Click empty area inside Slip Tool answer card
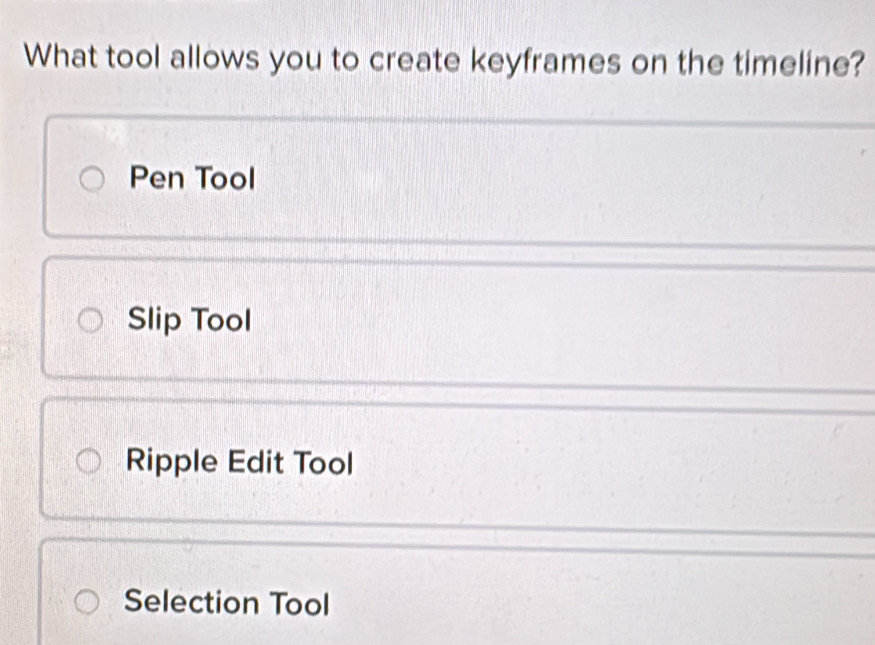This screenshot has width=875, height=645. pyautogui.click(x=558, y=322)
